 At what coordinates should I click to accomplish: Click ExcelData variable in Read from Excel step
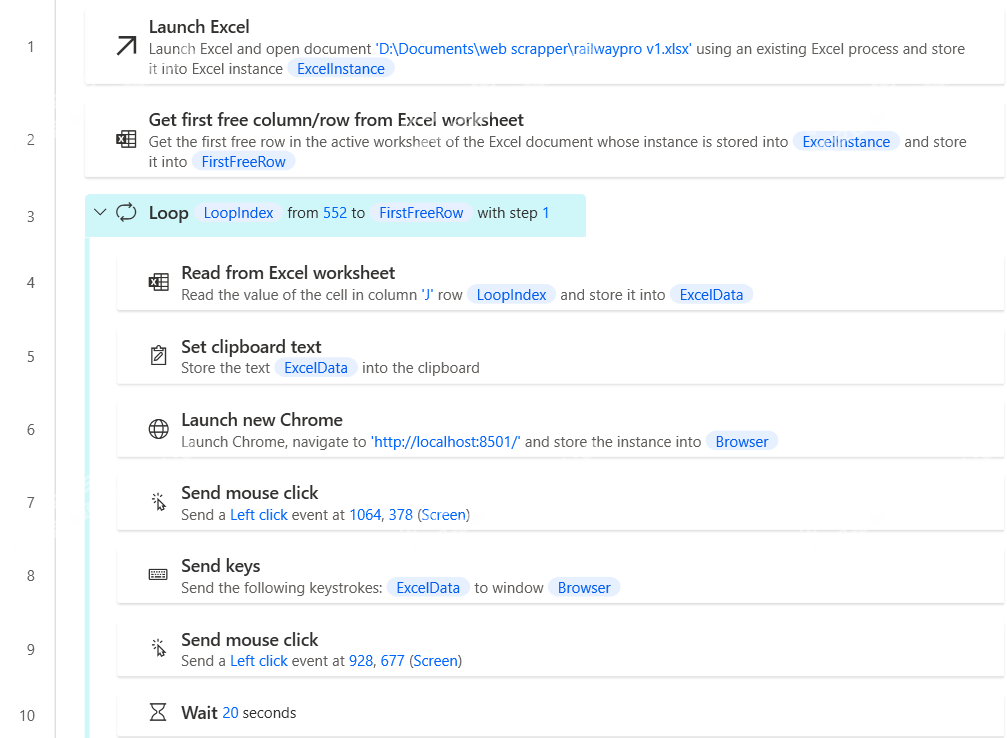[711, 295]
